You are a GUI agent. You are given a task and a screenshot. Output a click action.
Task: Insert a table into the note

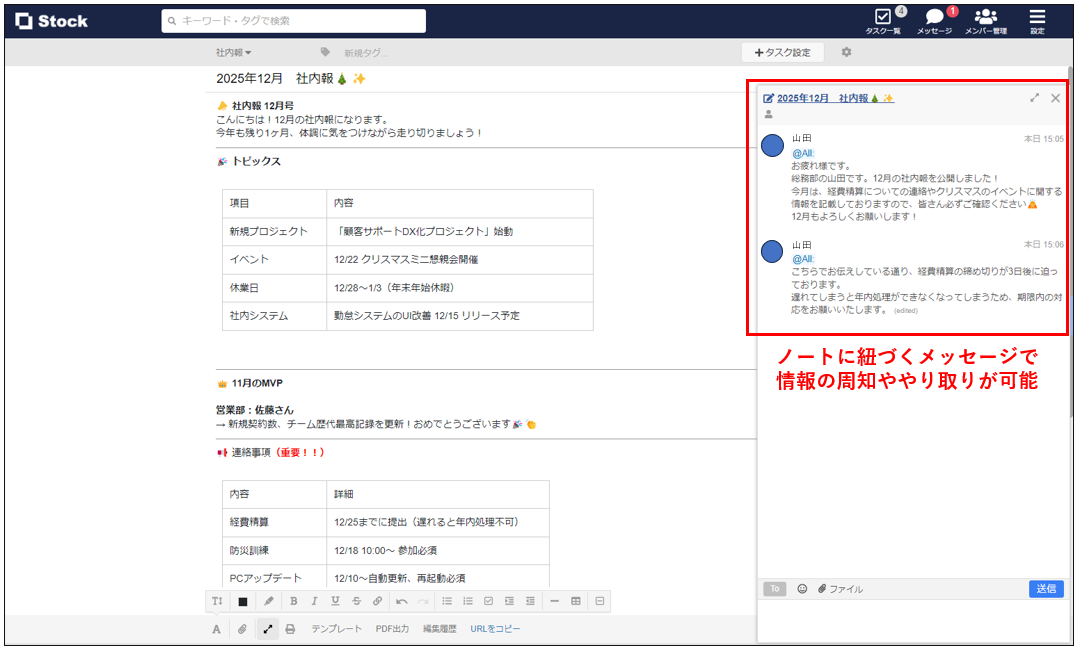tap(576, 601)
